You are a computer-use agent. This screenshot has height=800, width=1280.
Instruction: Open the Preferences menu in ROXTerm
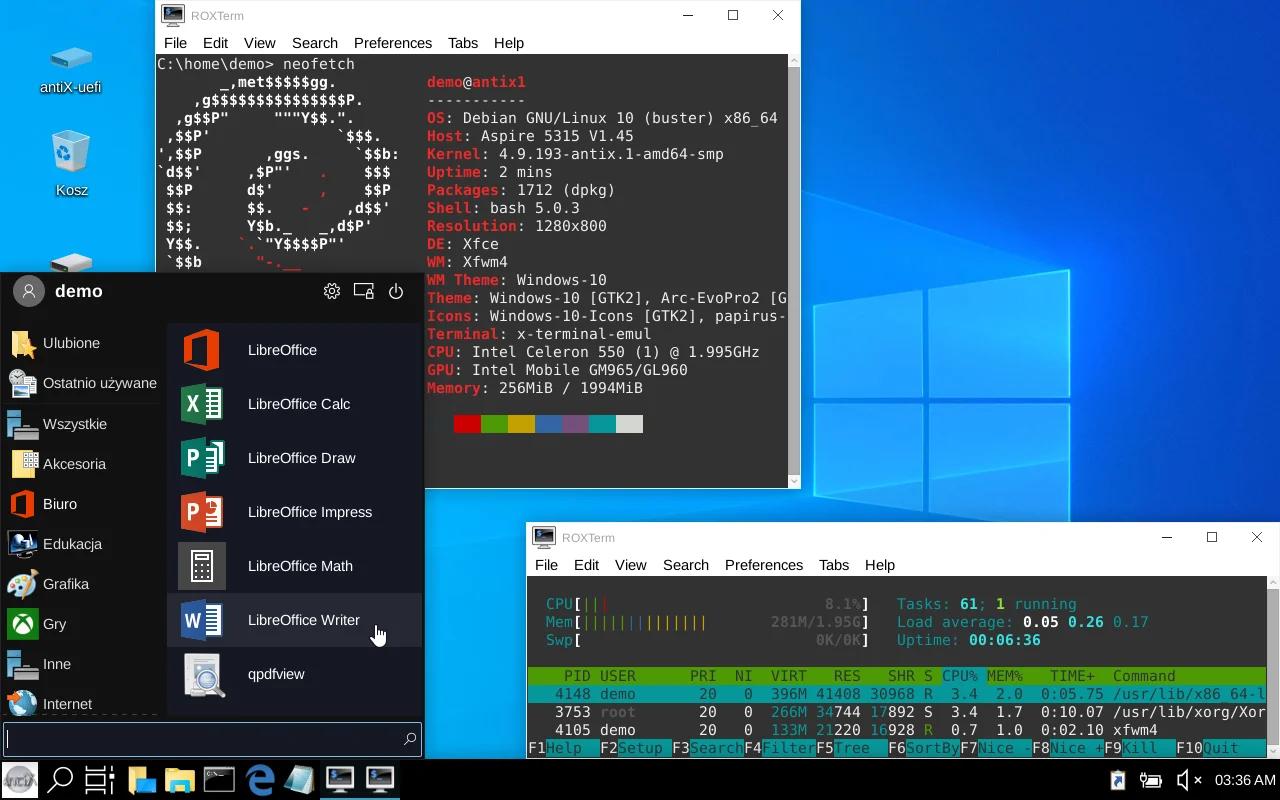tap(392, 43)
